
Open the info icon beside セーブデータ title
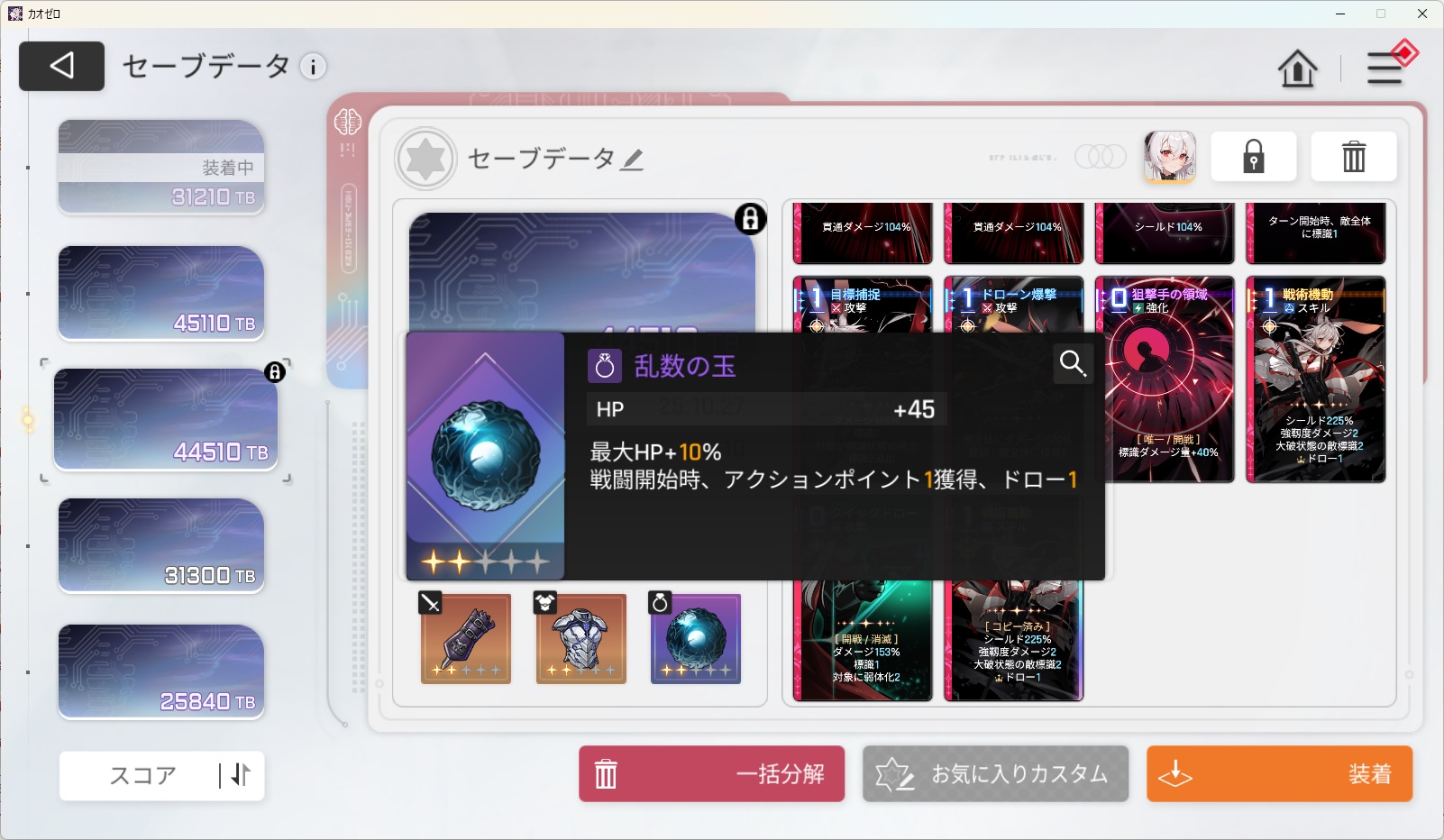313,67
